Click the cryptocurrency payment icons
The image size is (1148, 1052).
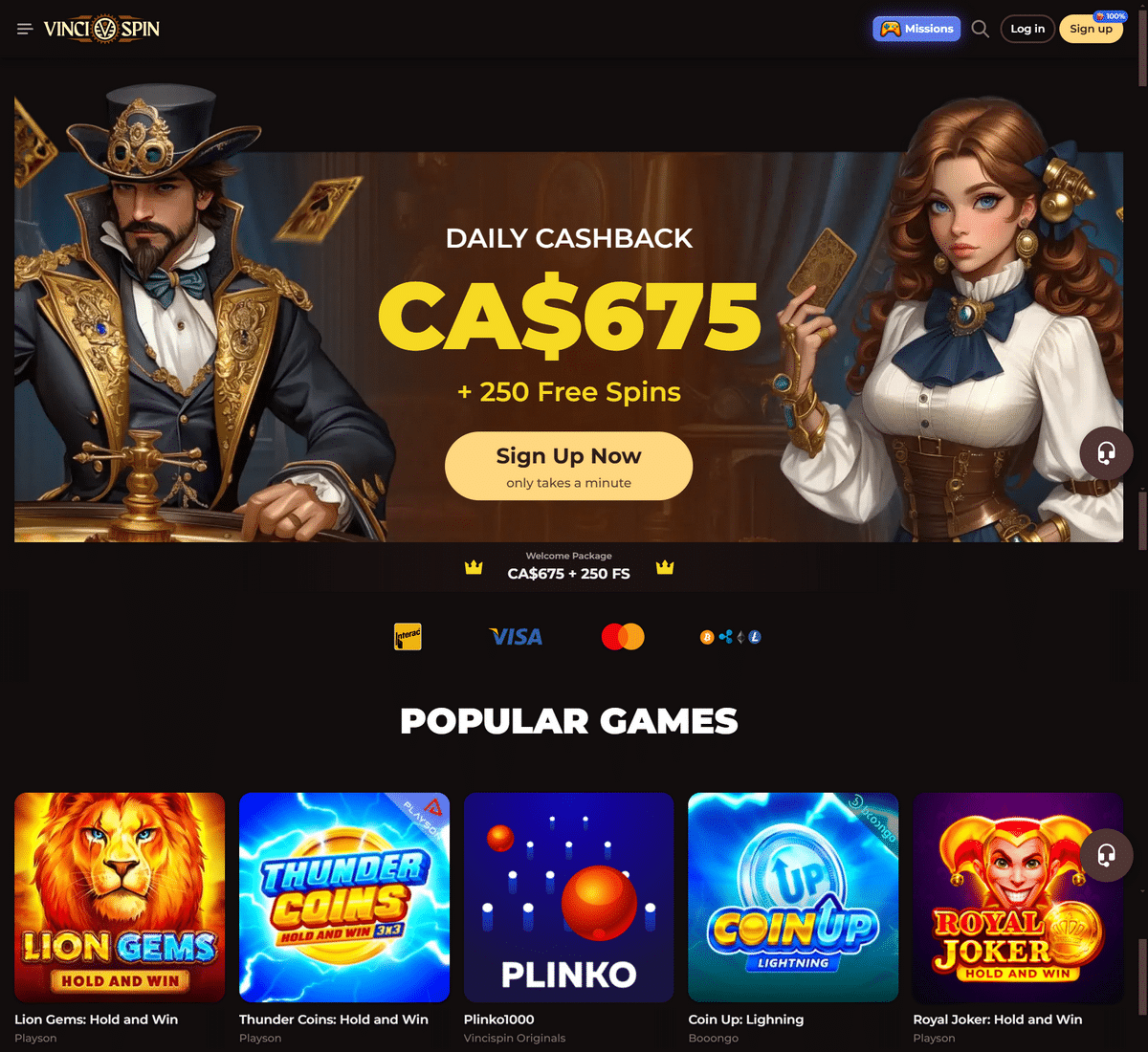point(731,637)
